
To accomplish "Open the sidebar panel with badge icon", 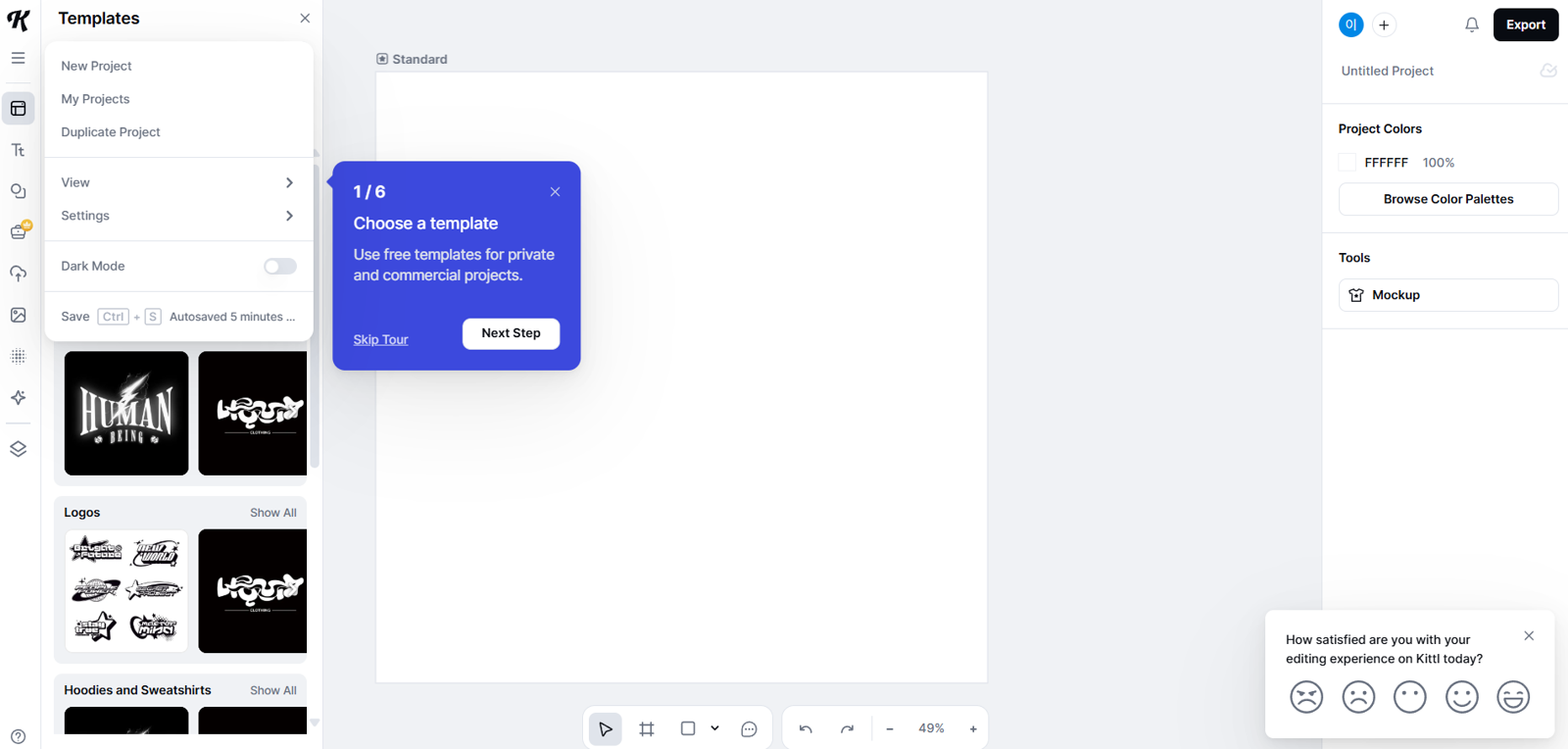I will tap(19, 231).
